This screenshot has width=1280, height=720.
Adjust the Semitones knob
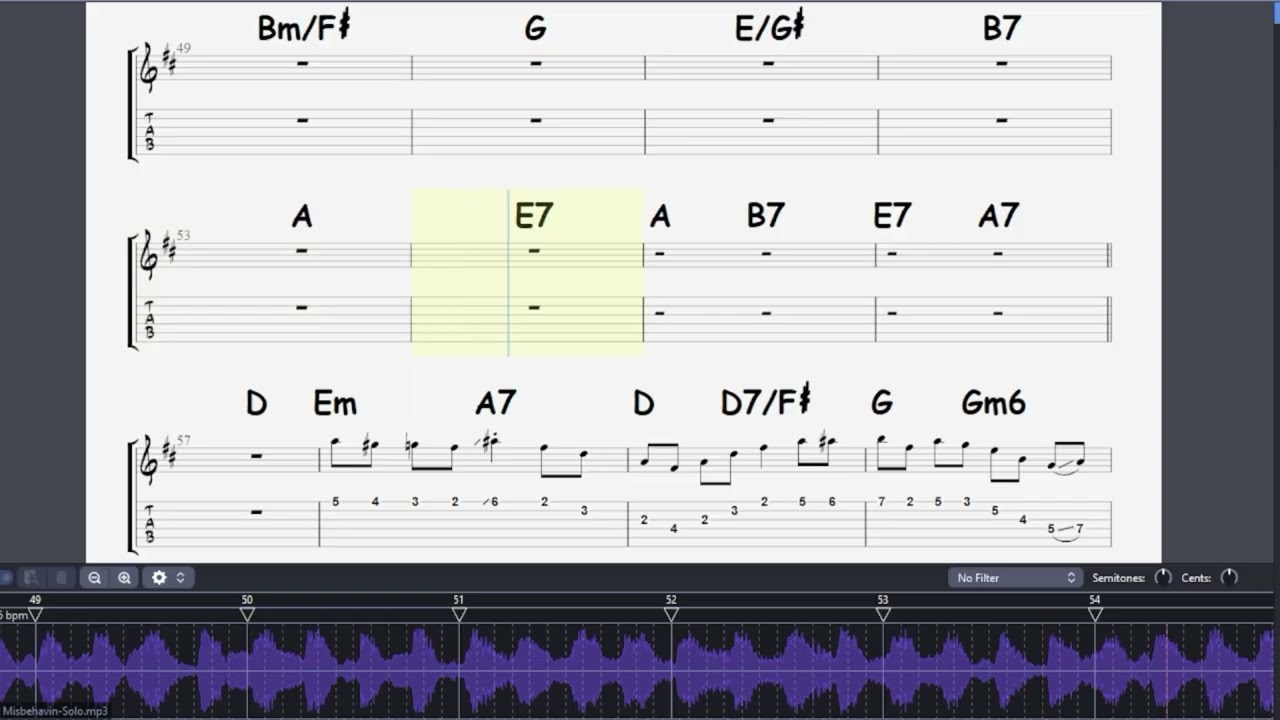[x=1163, y=577]
